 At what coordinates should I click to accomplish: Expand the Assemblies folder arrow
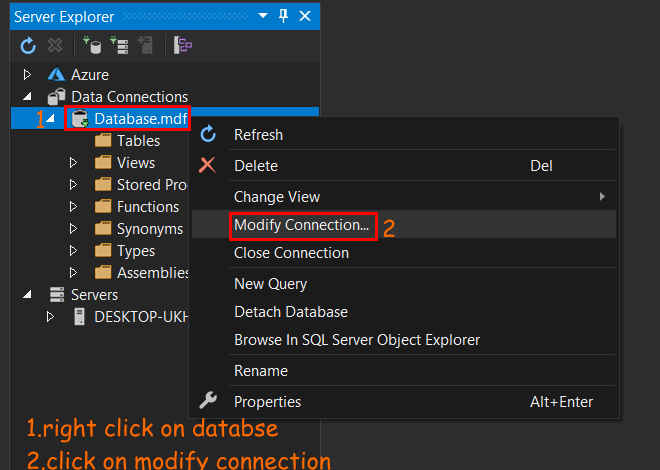pyautogui.click(x=73, y=272)
